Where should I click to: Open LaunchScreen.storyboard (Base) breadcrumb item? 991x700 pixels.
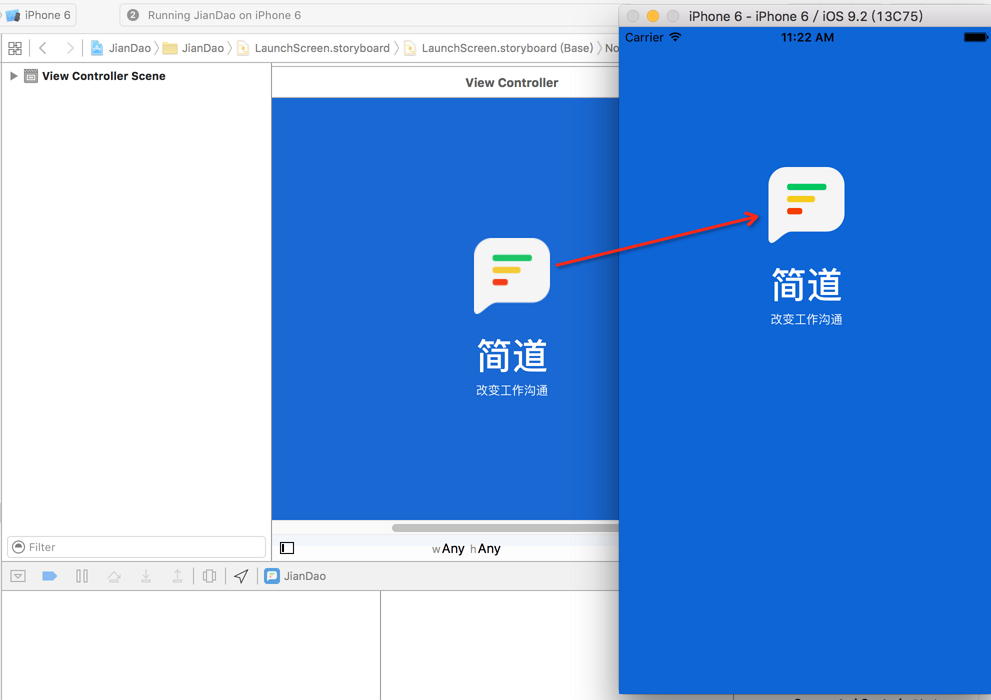[499, 48]
